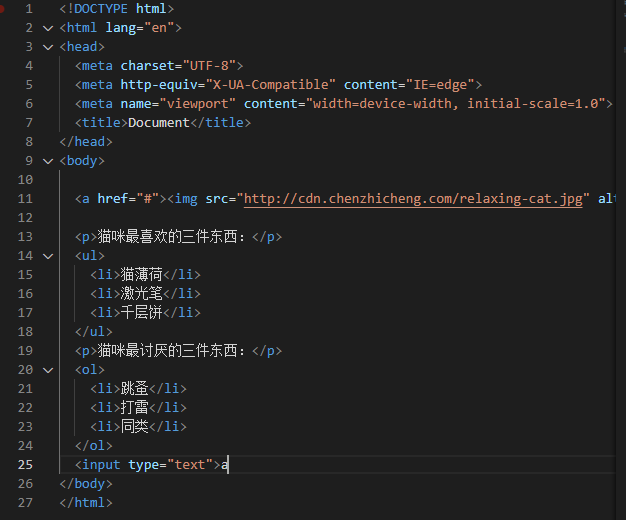The width and height of the screenshot is (626, 520).
Task: Place cursor in 千层饼 list item
Action: pos(141,313)
